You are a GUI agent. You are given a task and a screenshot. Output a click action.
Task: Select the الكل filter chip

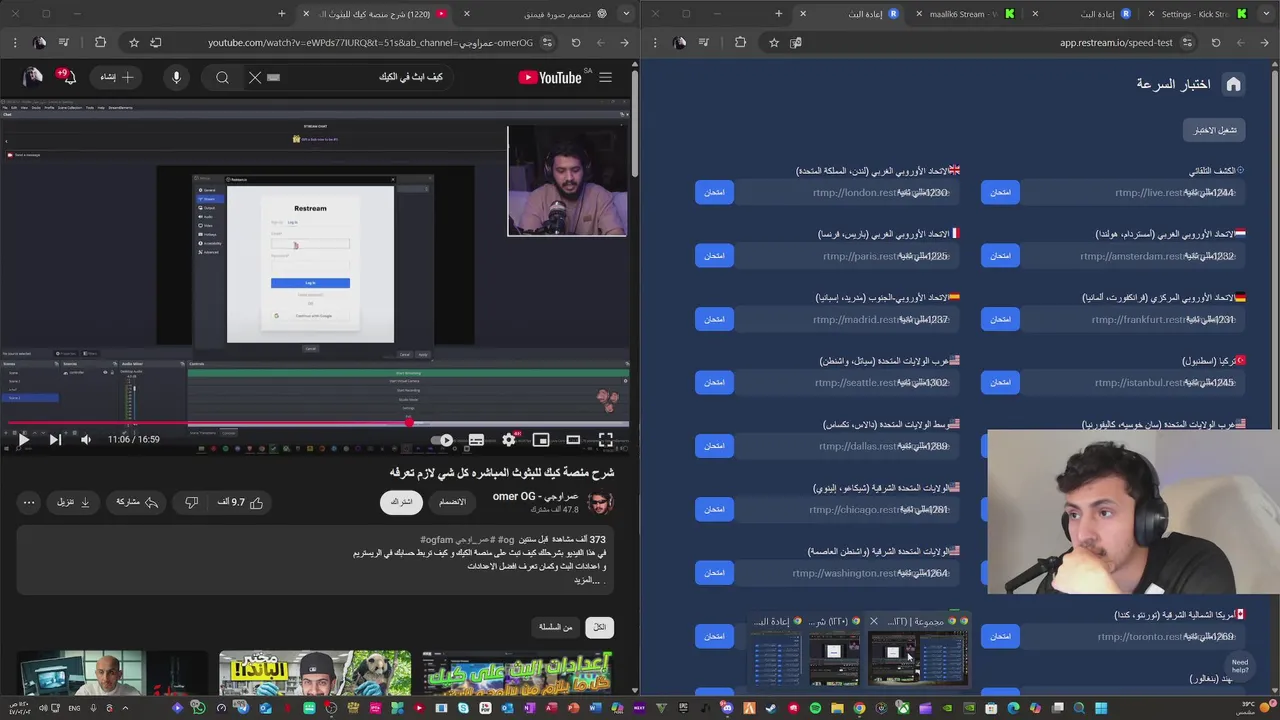click(600, 627)
